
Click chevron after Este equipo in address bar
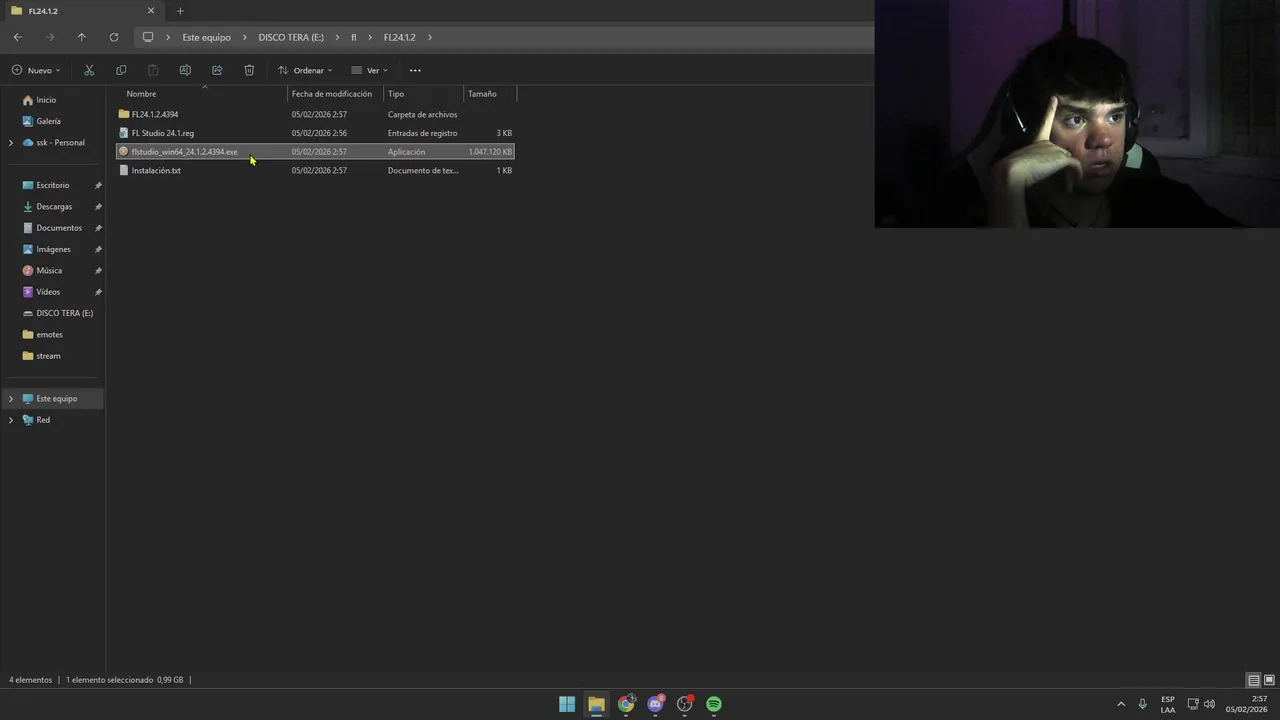pyautogui.click(x=245, y=37)
